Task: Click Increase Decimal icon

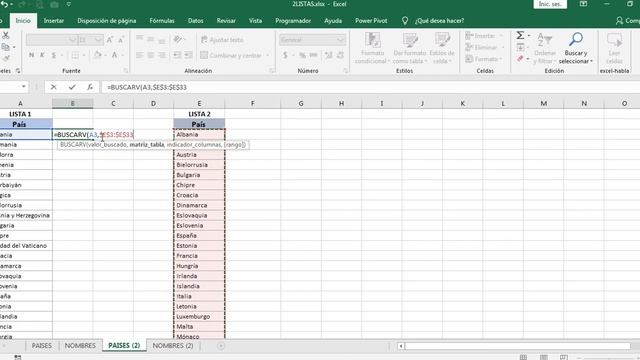Action: (x=329, y=55)
